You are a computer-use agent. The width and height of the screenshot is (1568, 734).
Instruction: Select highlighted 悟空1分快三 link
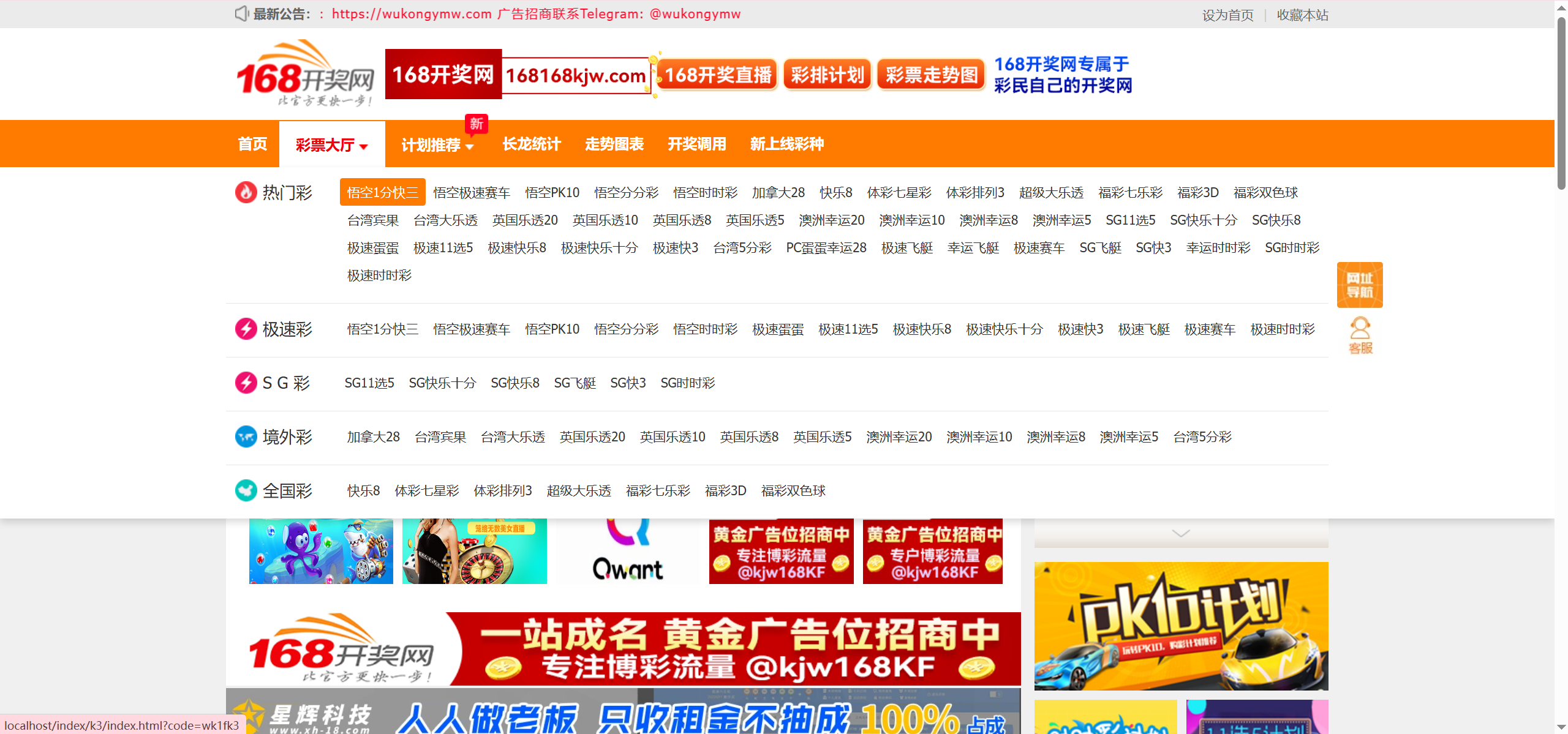382,193
